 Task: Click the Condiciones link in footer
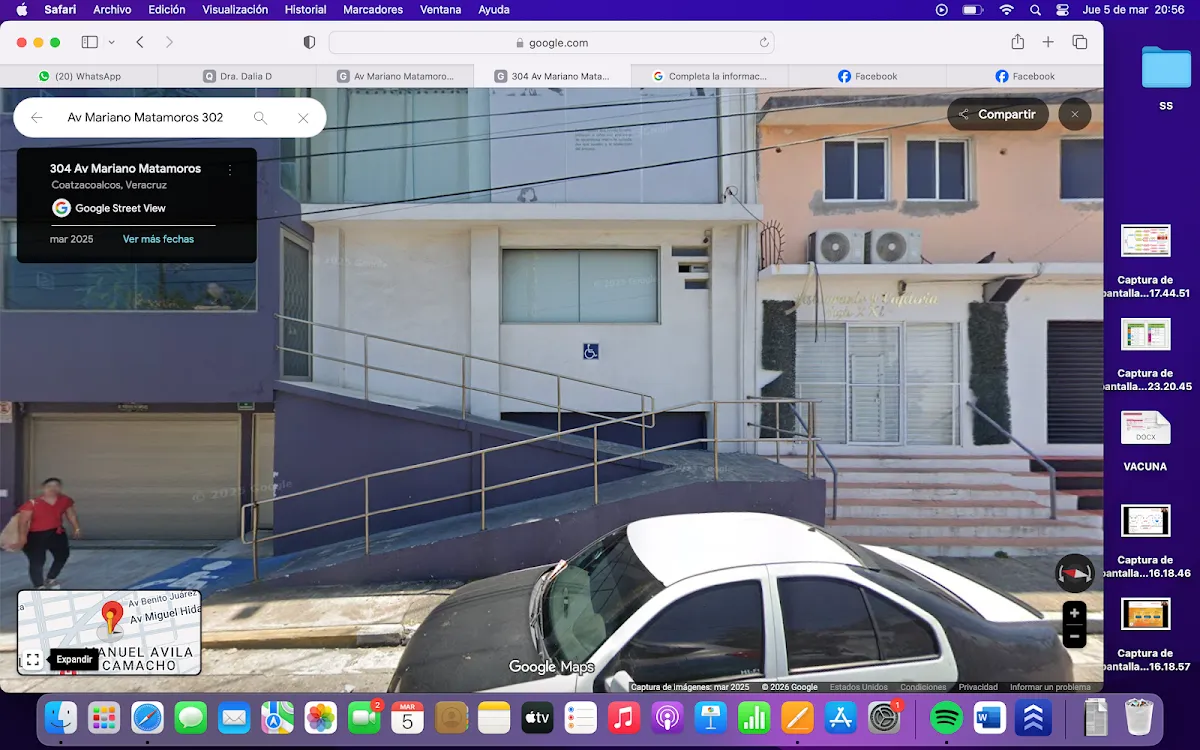923,687
